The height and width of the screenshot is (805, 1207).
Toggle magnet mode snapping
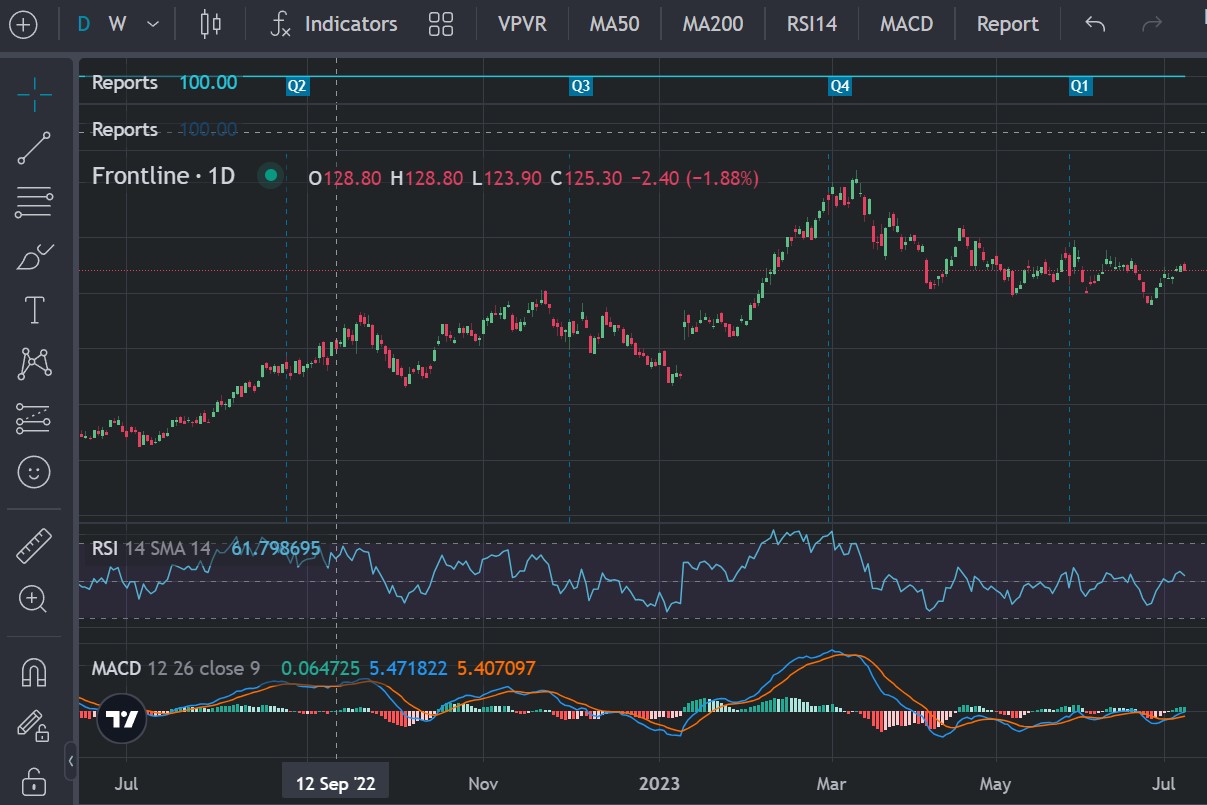click(x=35, y=673)
